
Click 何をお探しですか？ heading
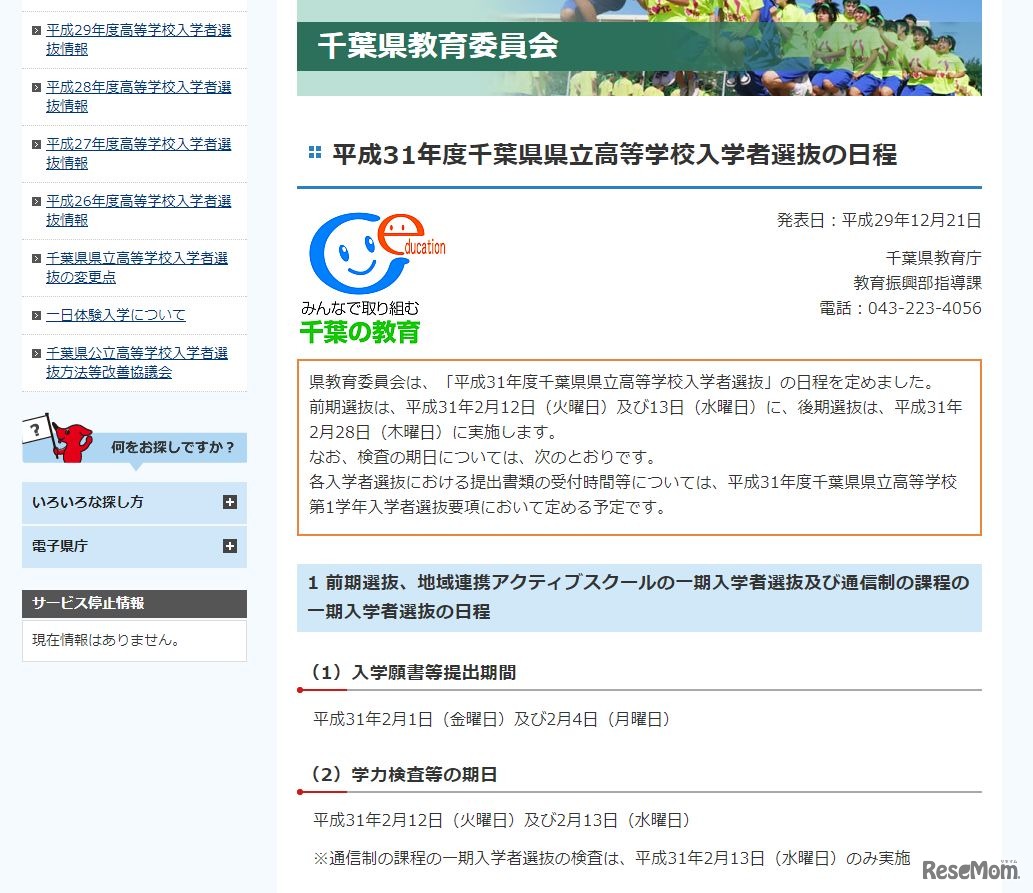point(173,447)
